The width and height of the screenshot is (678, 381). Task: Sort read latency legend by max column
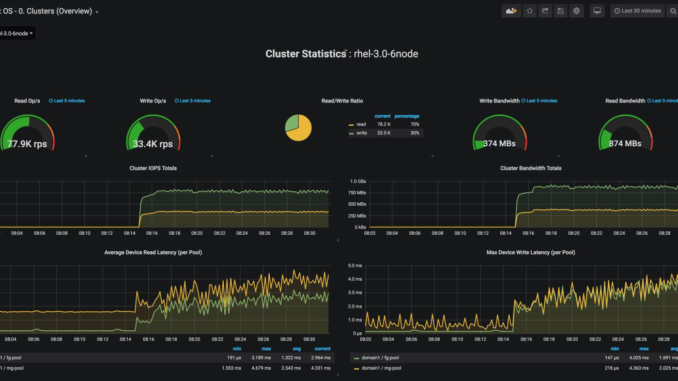pyautogui.click(x=266, y=349)
